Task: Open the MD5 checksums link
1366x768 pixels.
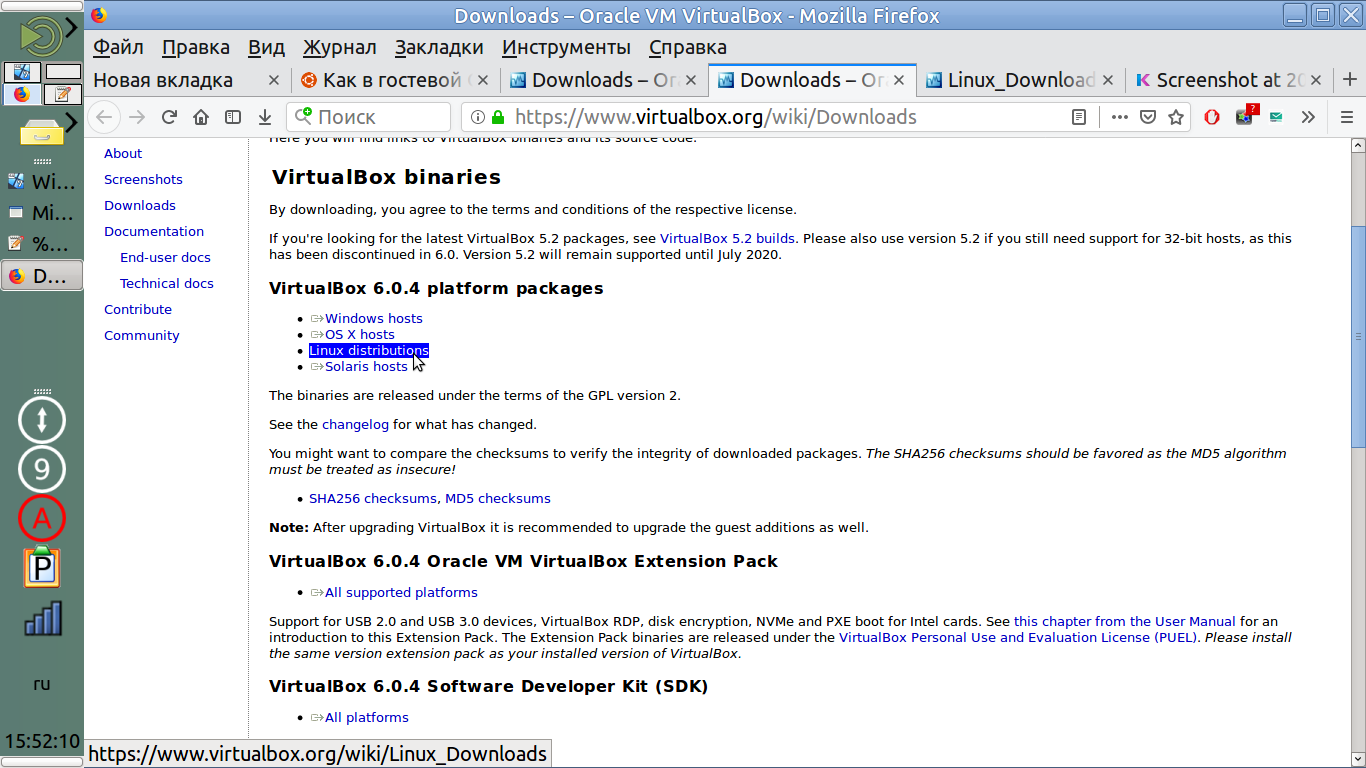Action: [x=498, y=498]
